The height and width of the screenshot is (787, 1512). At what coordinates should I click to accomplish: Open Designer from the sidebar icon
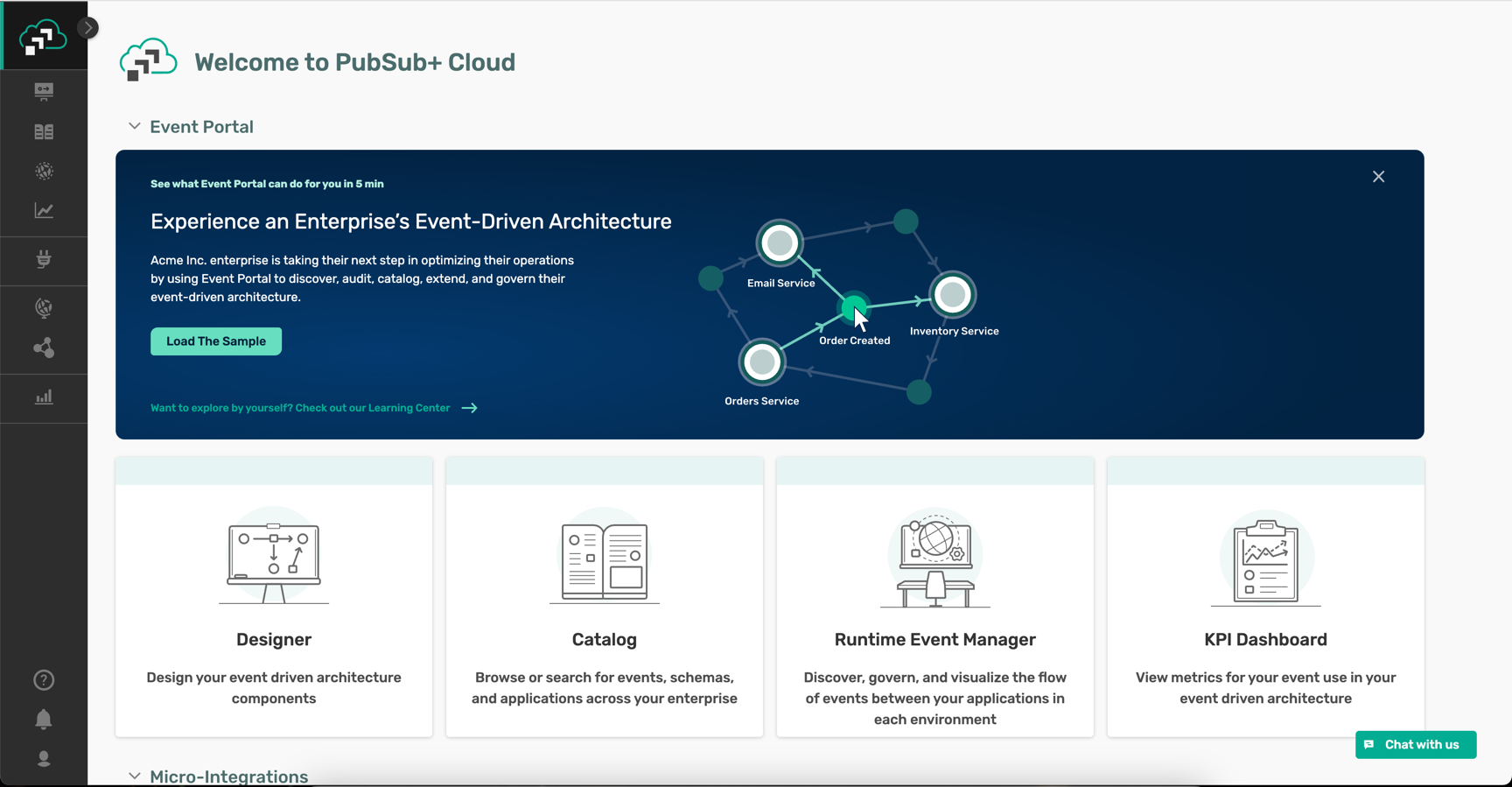point(44,91)
